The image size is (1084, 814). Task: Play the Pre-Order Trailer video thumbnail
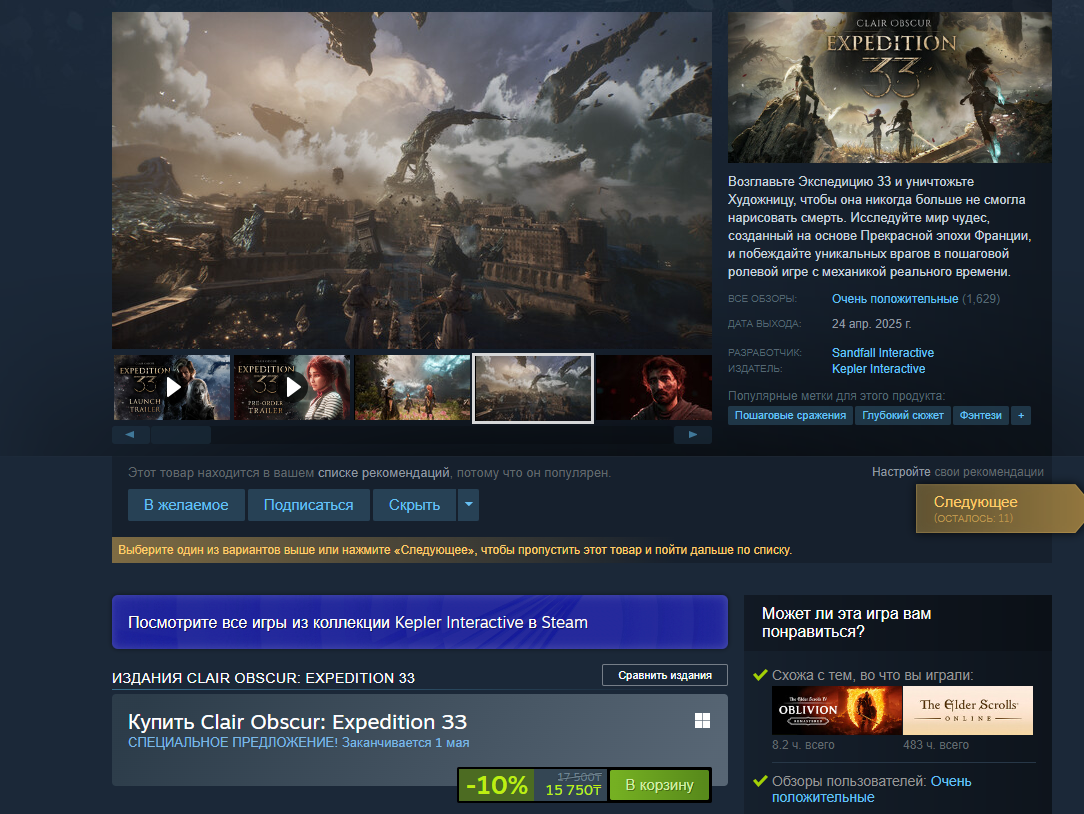click(x=292, y=388)
